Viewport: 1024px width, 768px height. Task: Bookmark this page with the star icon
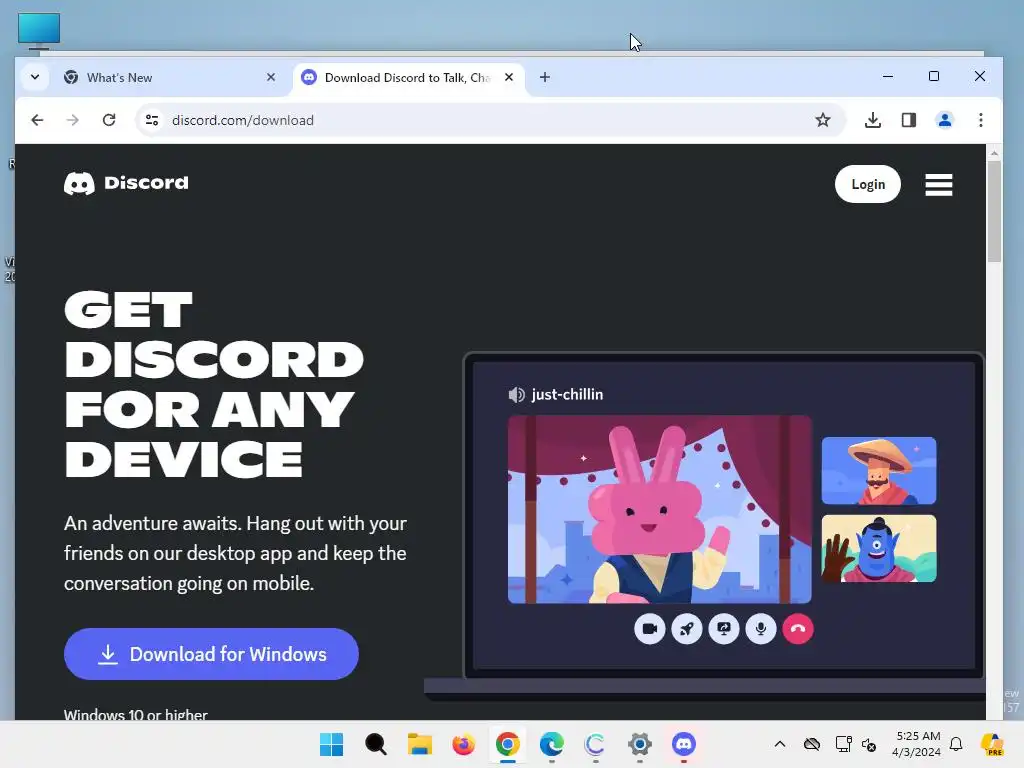pos(823,120)
